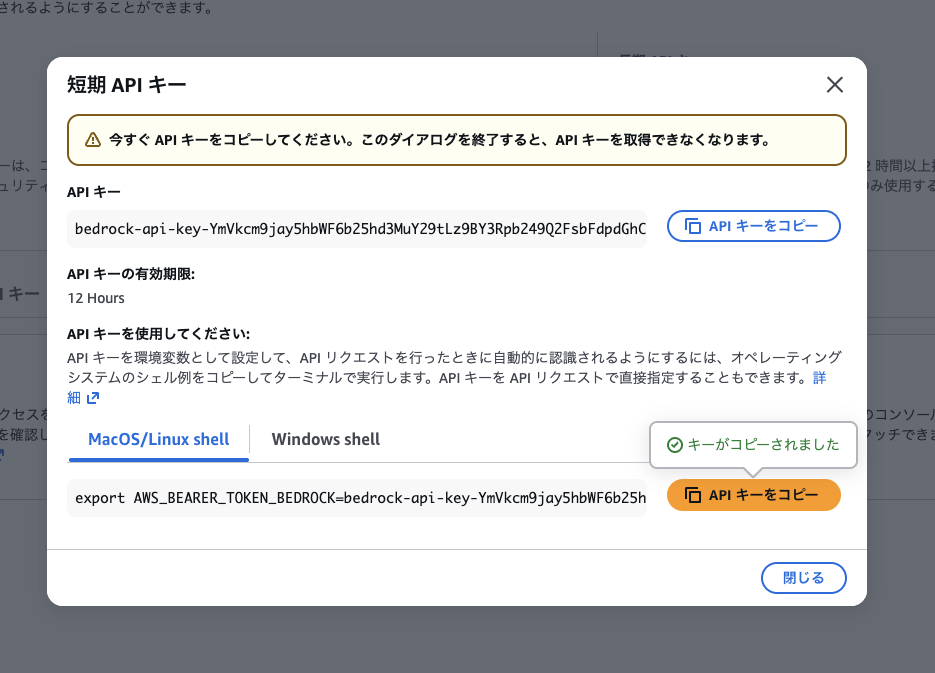Select the MacOS/Linux shell tab
935x673 pixels.
point(159,439)
